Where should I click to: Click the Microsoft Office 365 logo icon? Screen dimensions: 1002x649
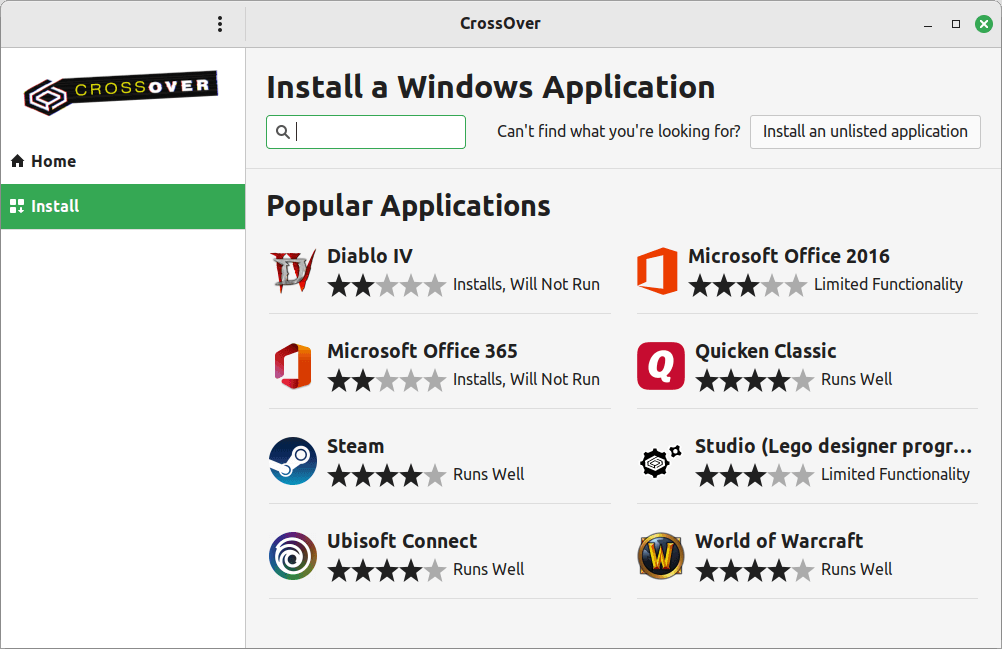click(293, 366)
